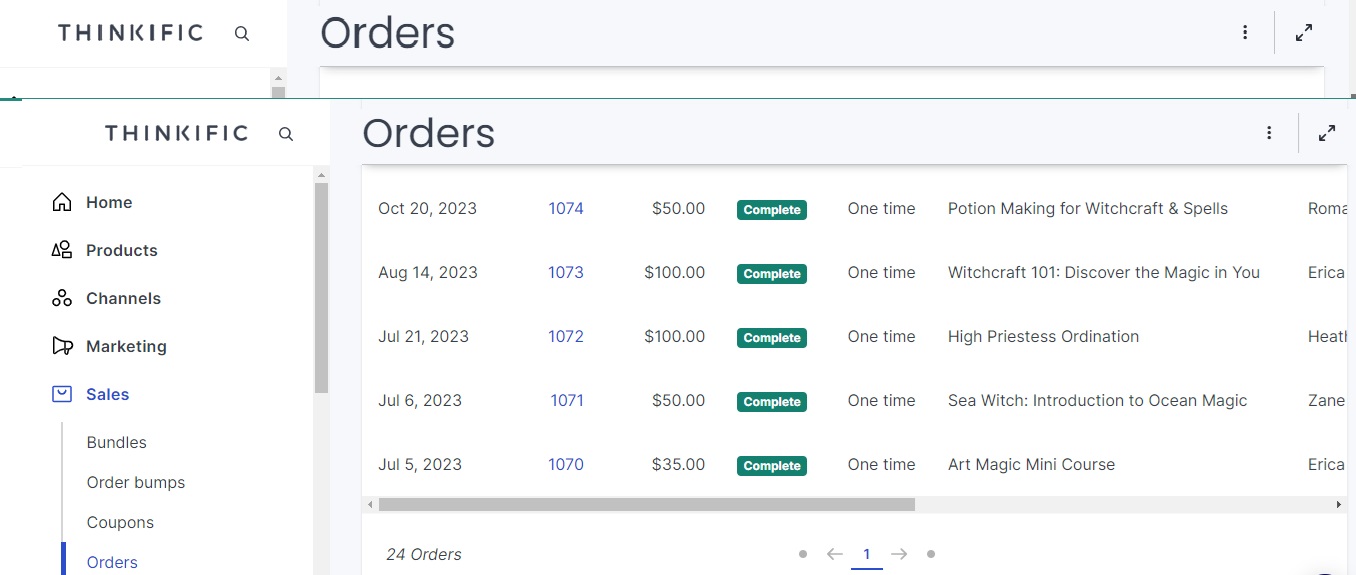Go to previous page arrow in pagination
1356x575 pixels.
[x=835, y=554]
